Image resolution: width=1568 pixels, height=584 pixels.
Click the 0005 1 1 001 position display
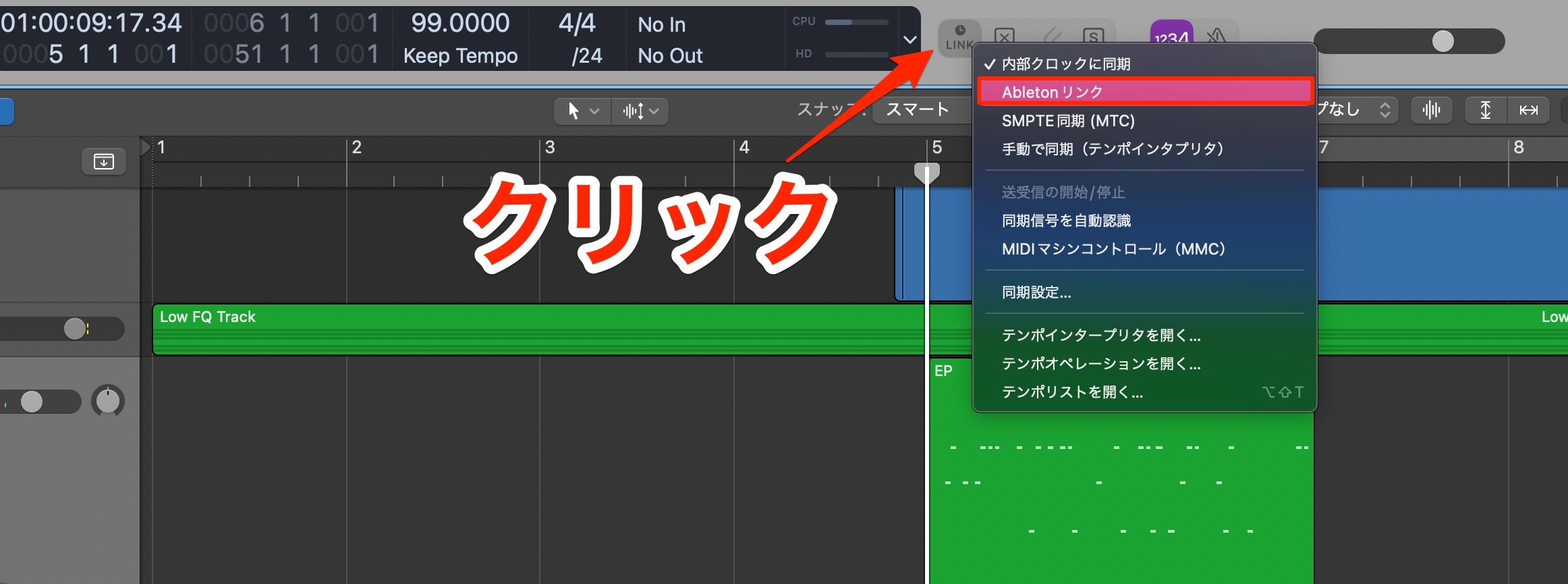(x=91, y=54)
